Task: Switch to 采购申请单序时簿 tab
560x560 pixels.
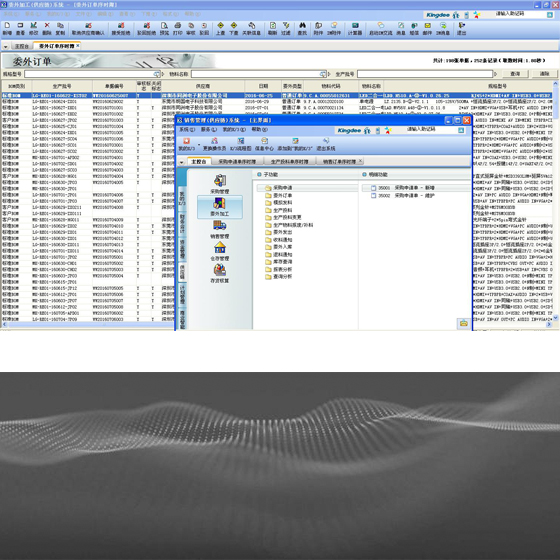Action: [x=237, y=161]
